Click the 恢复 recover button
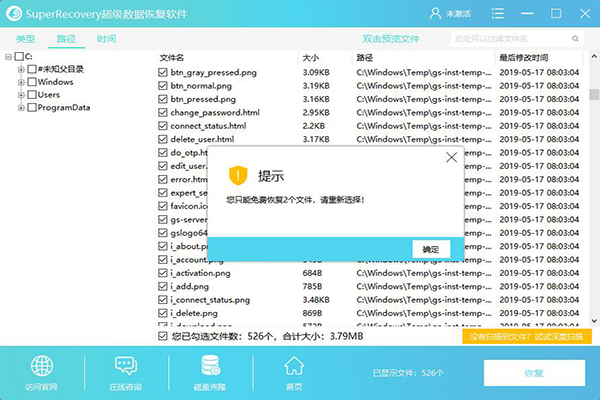The width and height of the screenshot is (600, 400). [x=534, y=373]
